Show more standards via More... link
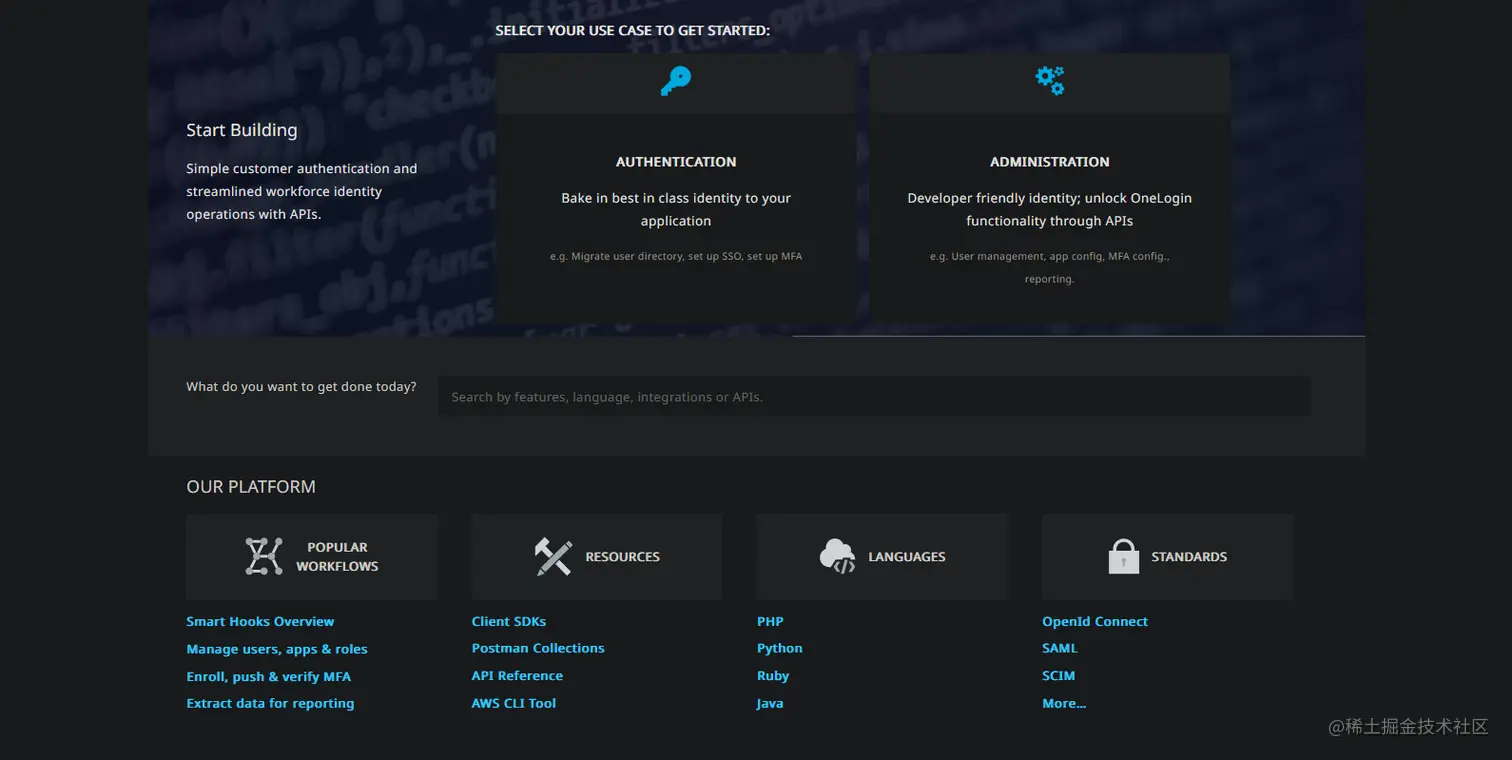Viewport: 1512px width, 760px height. click(1064, 703)
